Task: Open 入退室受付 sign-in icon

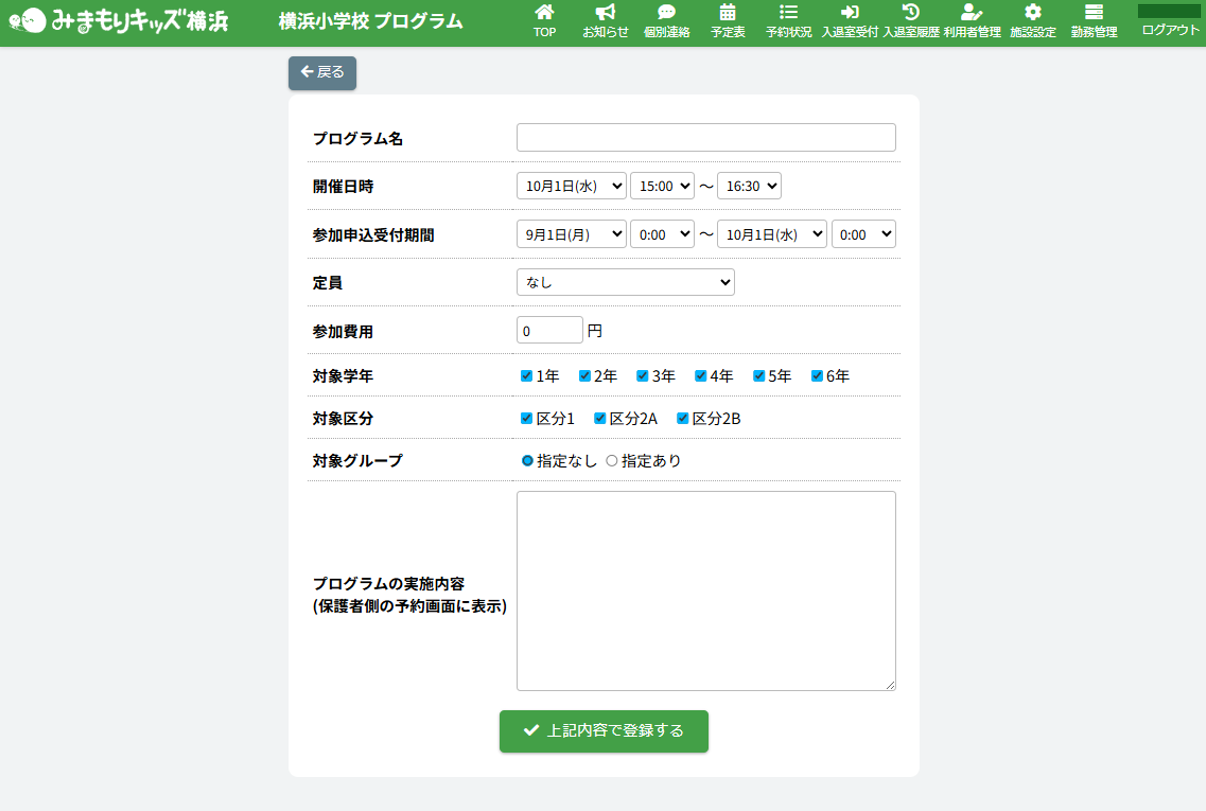Action: point(849,13)
